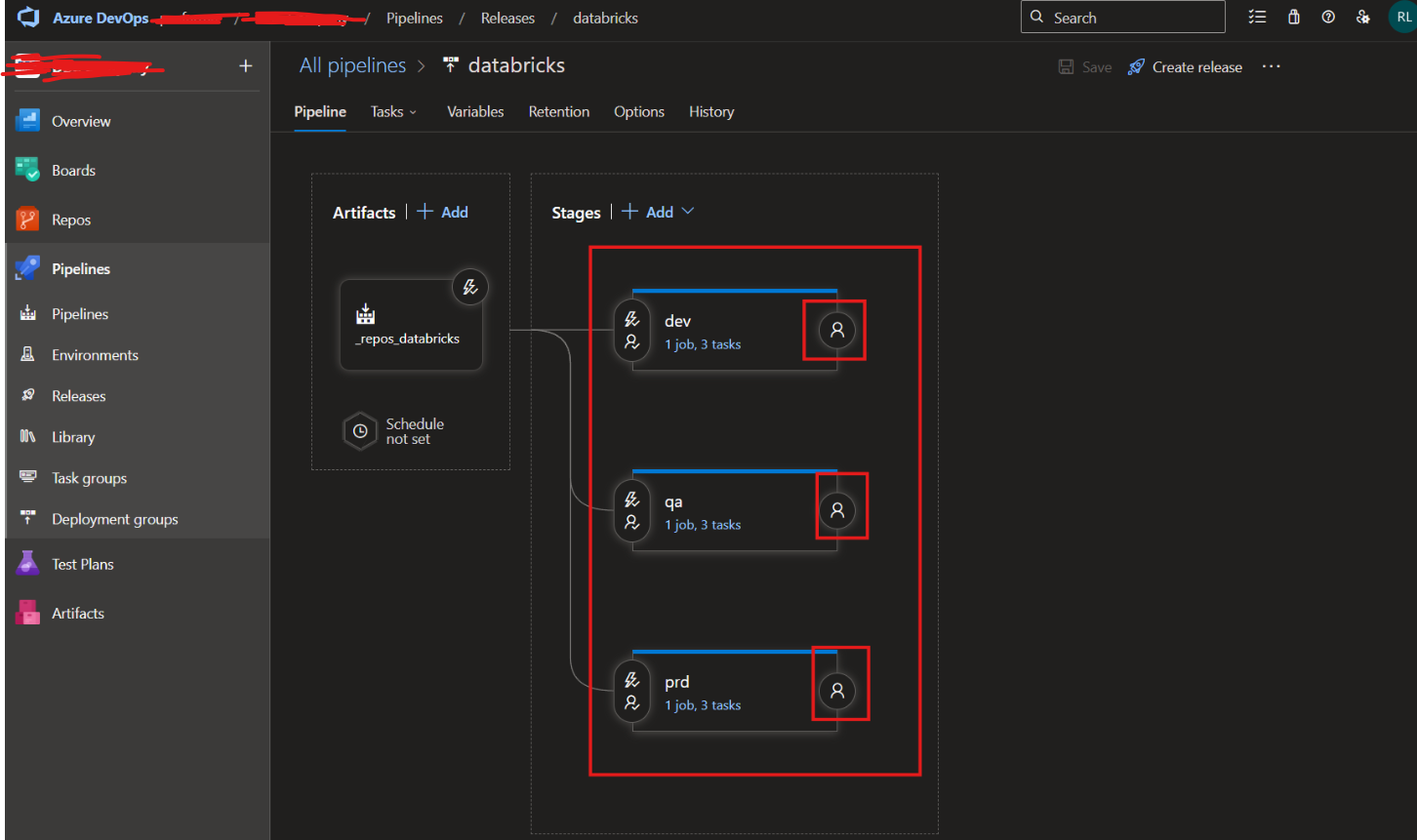Expand the Add stage dropdown chevron
Viewport: 1417px width, 840px height.
point(688,212)
